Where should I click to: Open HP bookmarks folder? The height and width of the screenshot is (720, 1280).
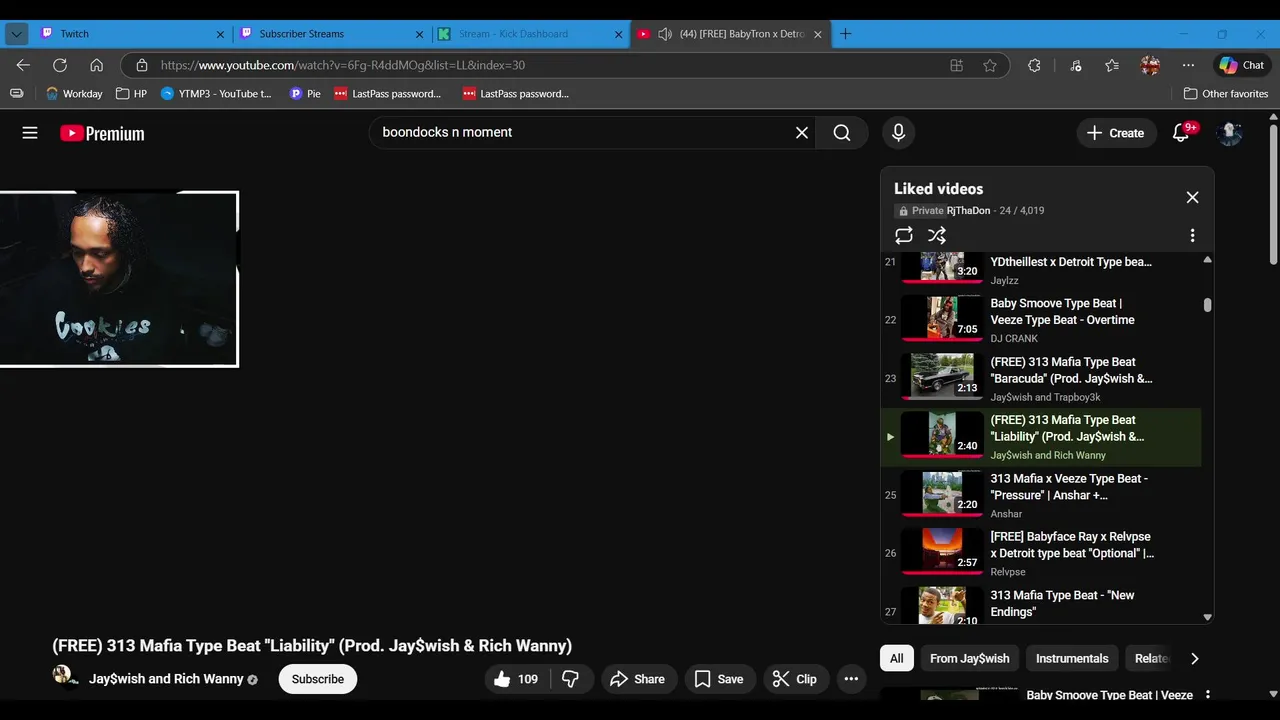pos(131,93)
